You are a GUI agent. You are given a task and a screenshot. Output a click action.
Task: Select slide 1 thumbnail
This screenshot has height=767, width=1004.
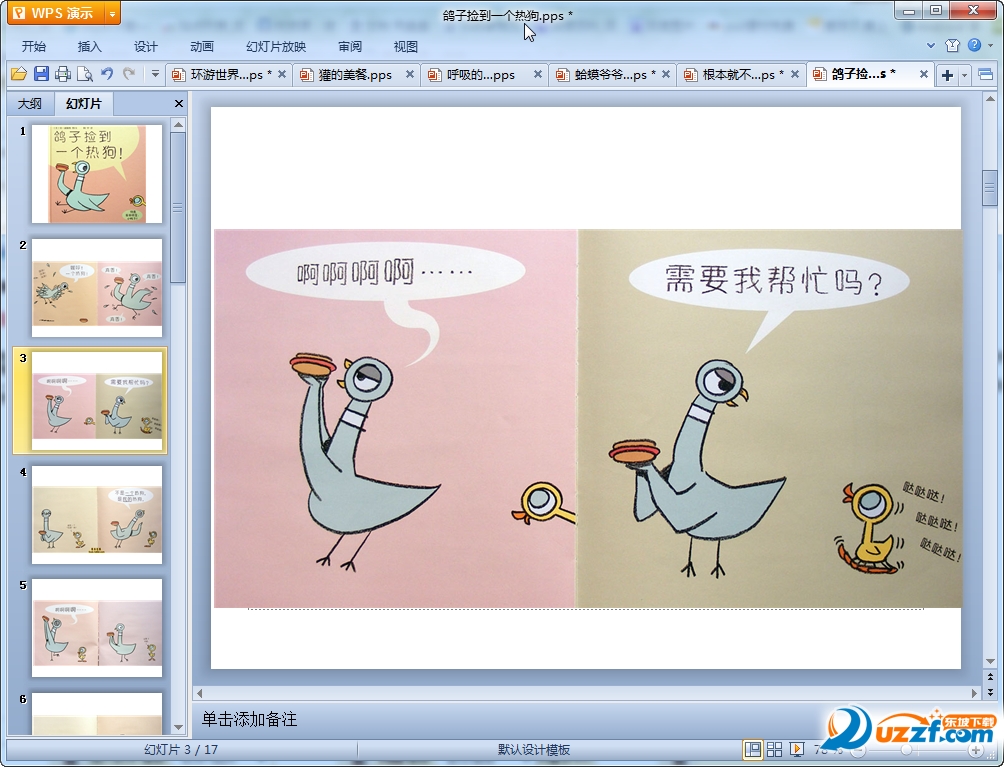point(97,174)
